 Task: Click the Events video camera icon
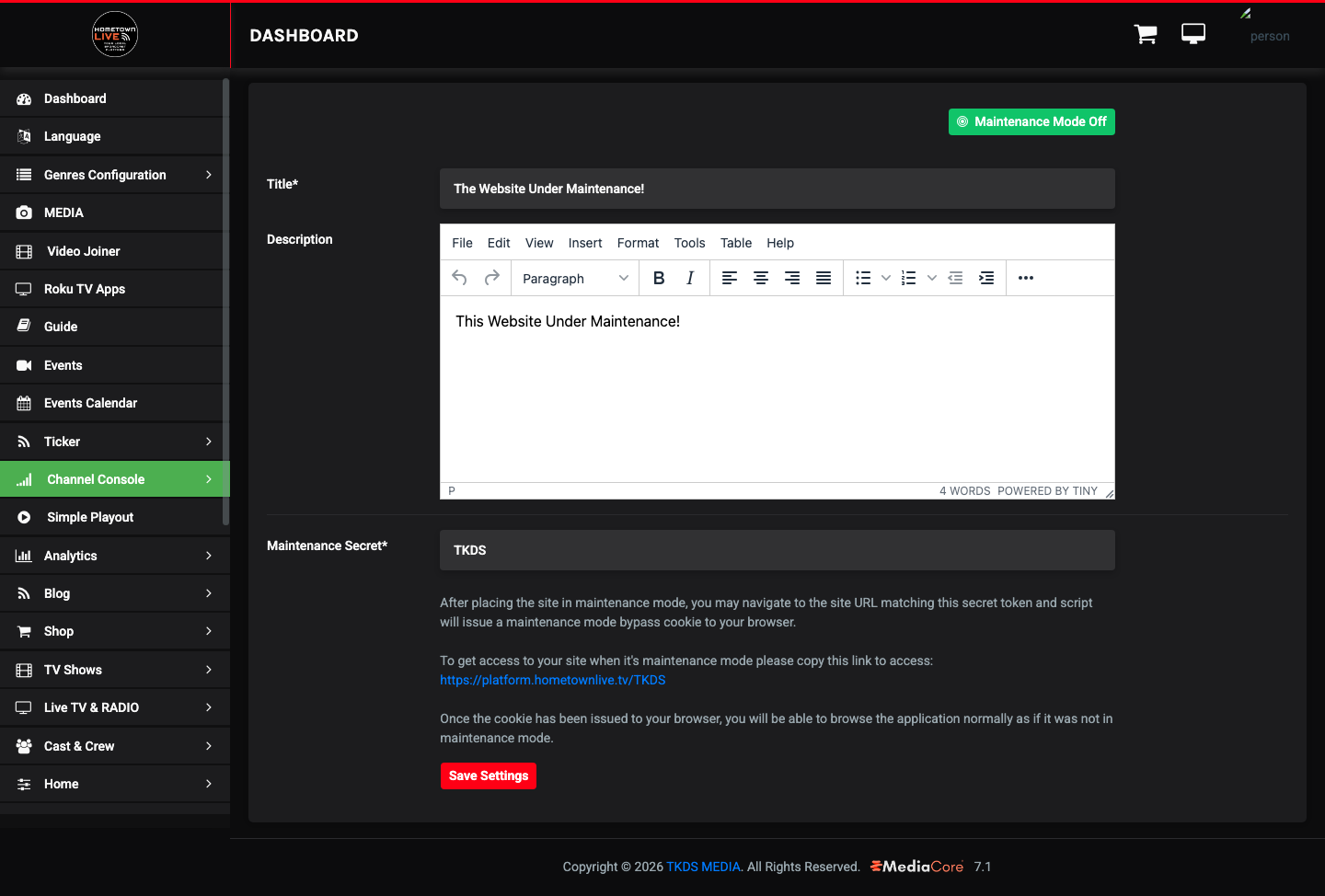tap(24, 365)
